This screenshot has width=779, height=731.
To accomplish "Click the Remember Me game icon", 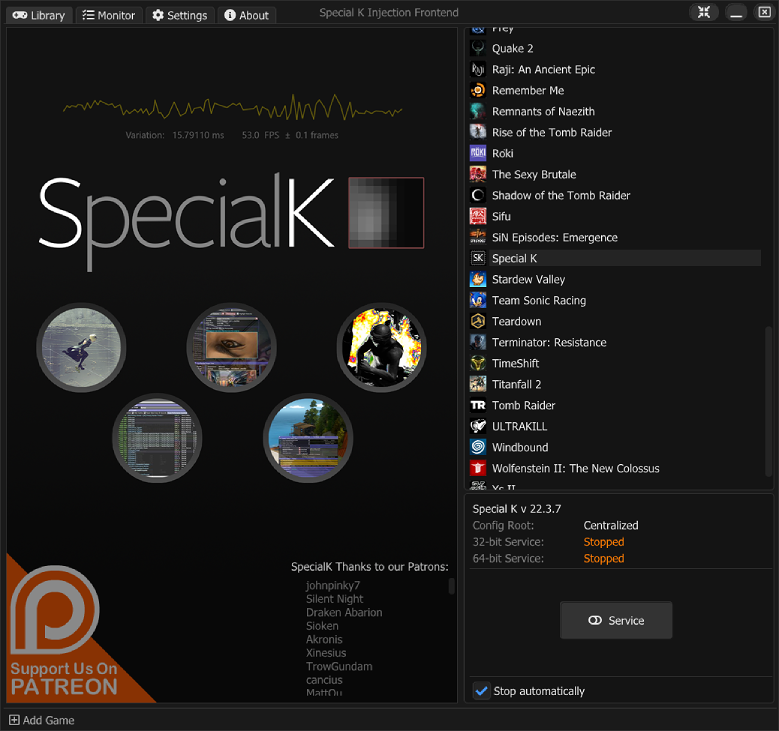I will (x=478, y=90).
